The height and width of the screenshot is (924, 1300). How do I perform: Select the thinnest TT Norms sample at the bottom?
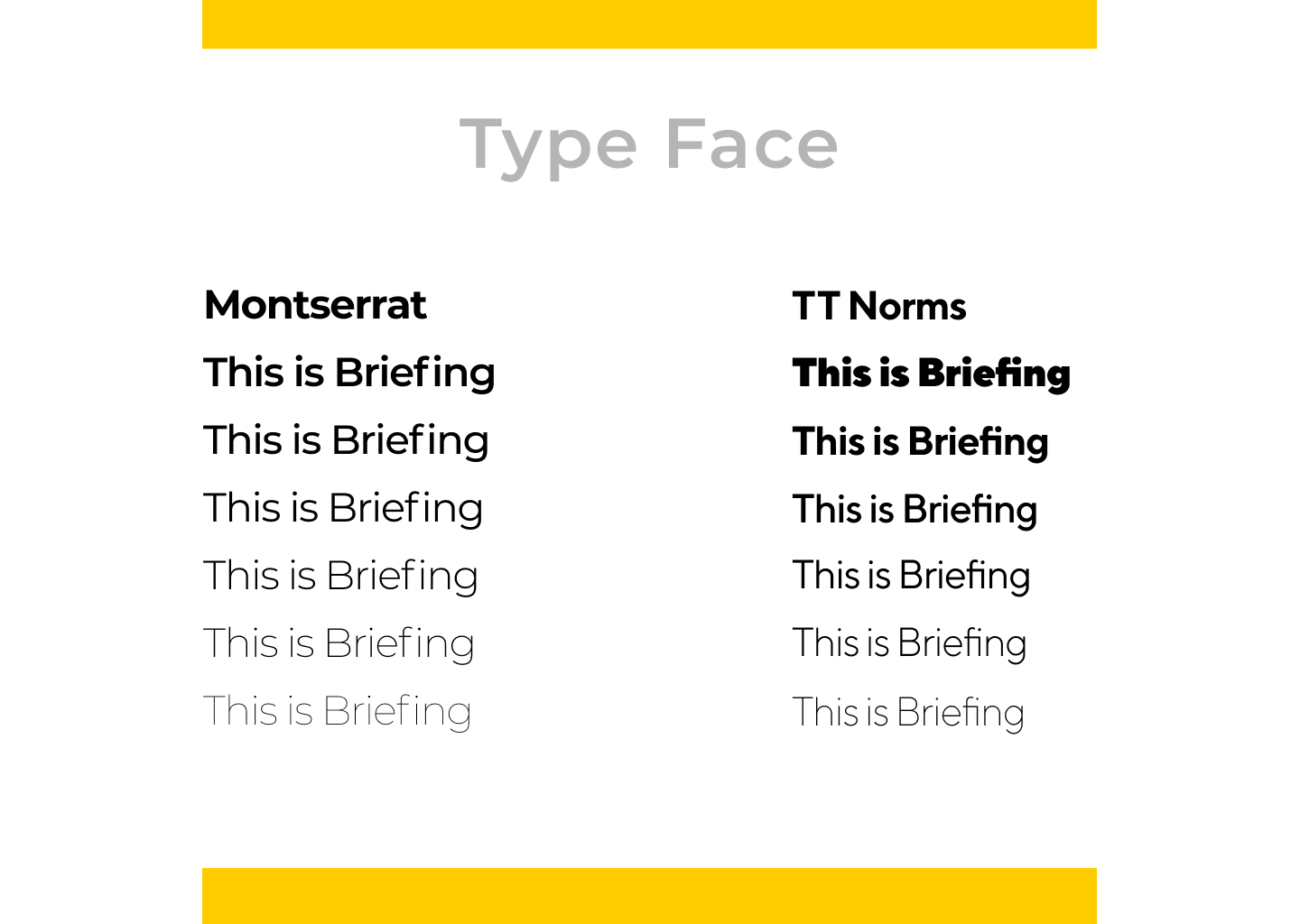(908, 712)
